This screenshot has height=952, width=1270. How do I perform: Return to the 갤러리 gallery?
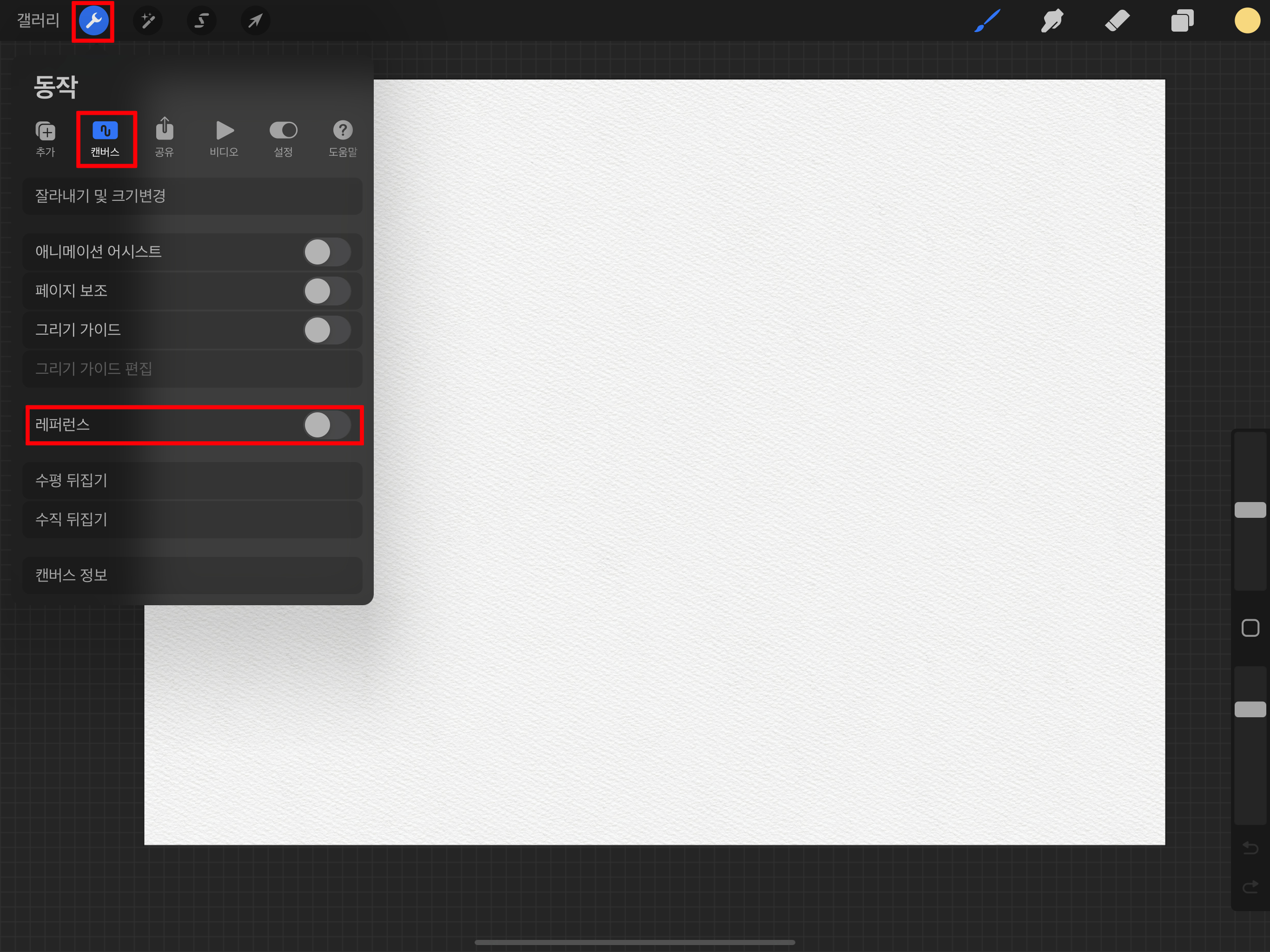pyautogui.click(x=38, y=20)
